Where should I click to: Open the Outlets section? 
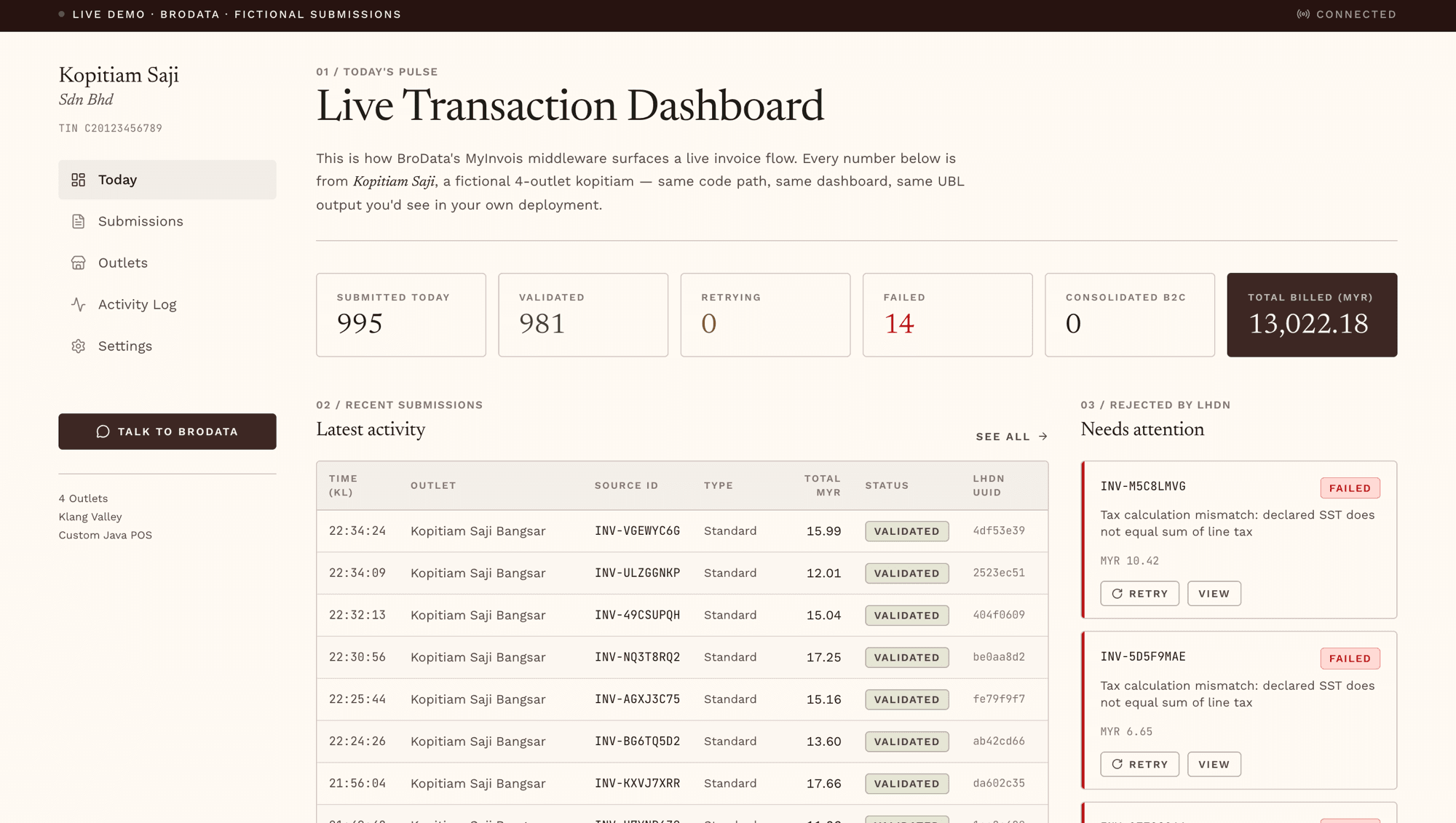(167, 263)
